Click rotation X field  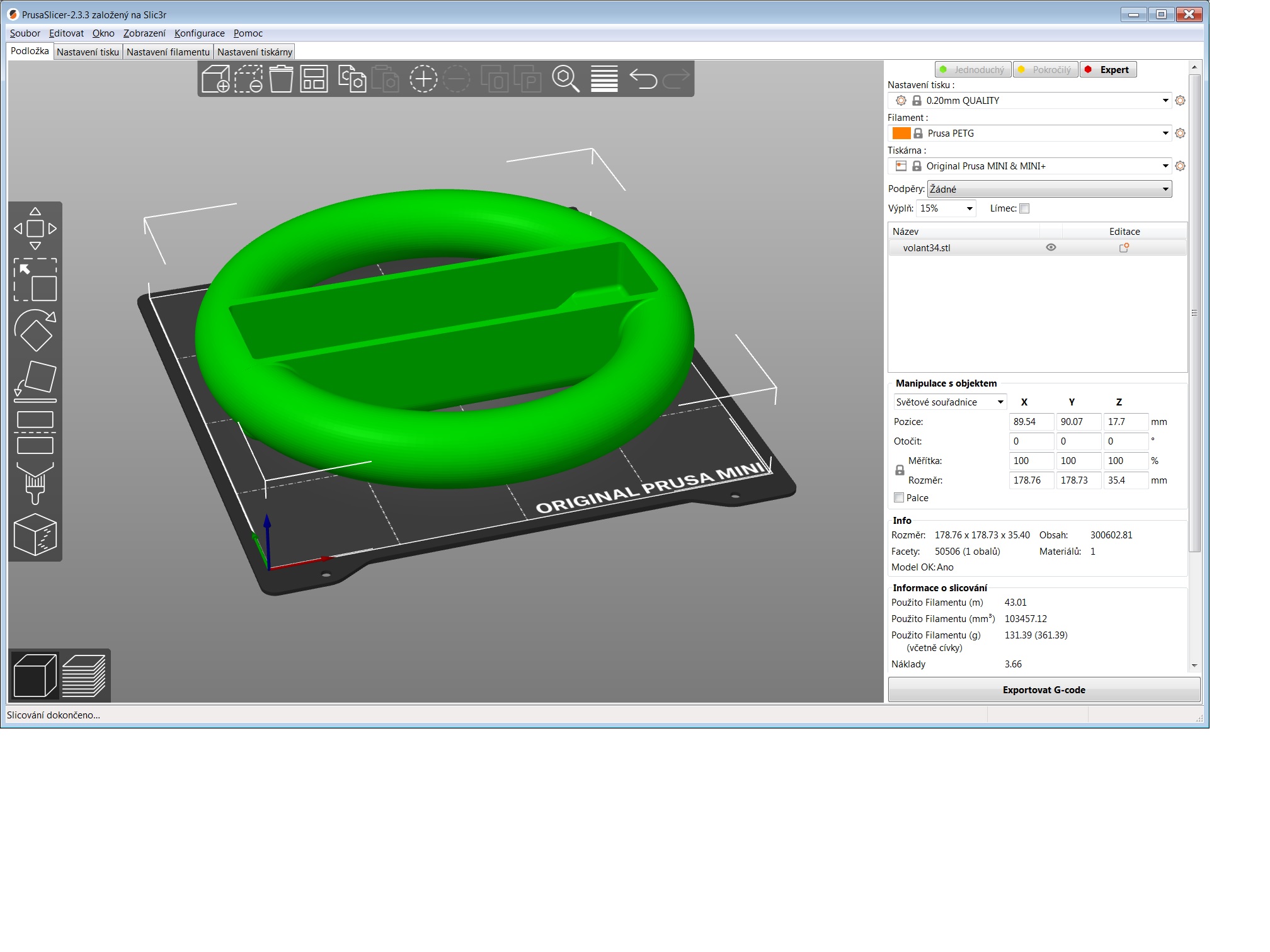coord(1031,441)
